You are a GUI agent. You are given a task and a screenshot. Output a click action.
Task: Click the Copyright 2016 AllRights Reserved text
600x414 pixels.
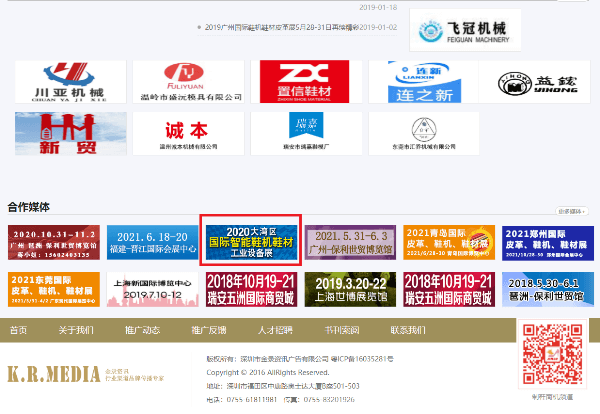click(267, 372)
